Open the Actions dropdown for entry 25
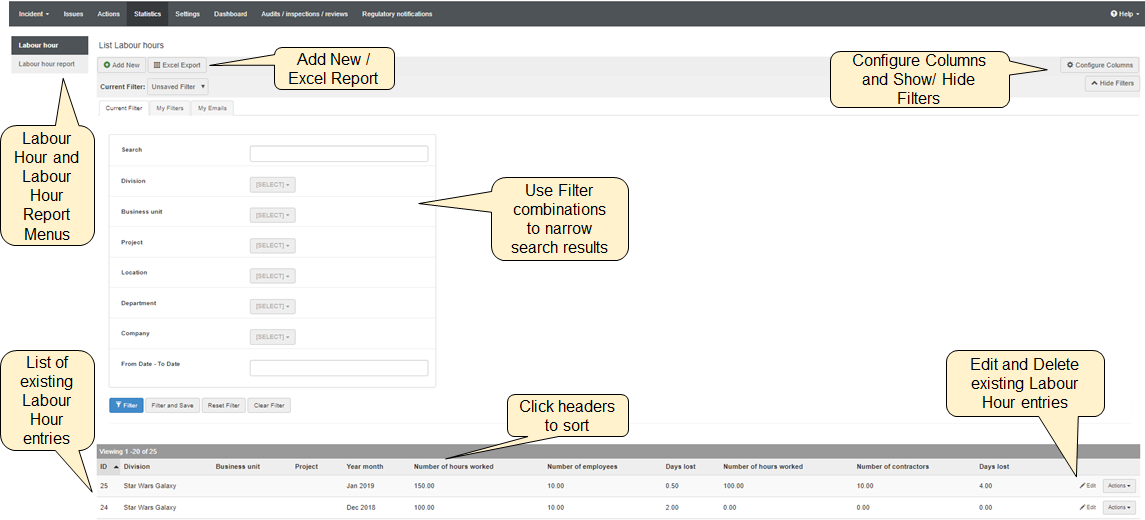The width and height of the screenshot is (1145, 520). click(x=1119, y=485)
